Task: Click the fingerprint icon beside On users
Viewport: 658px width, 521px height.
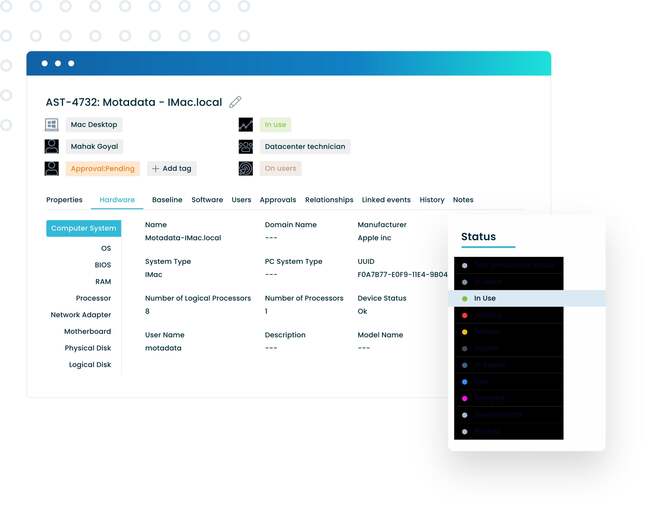Action: point(245,169)
